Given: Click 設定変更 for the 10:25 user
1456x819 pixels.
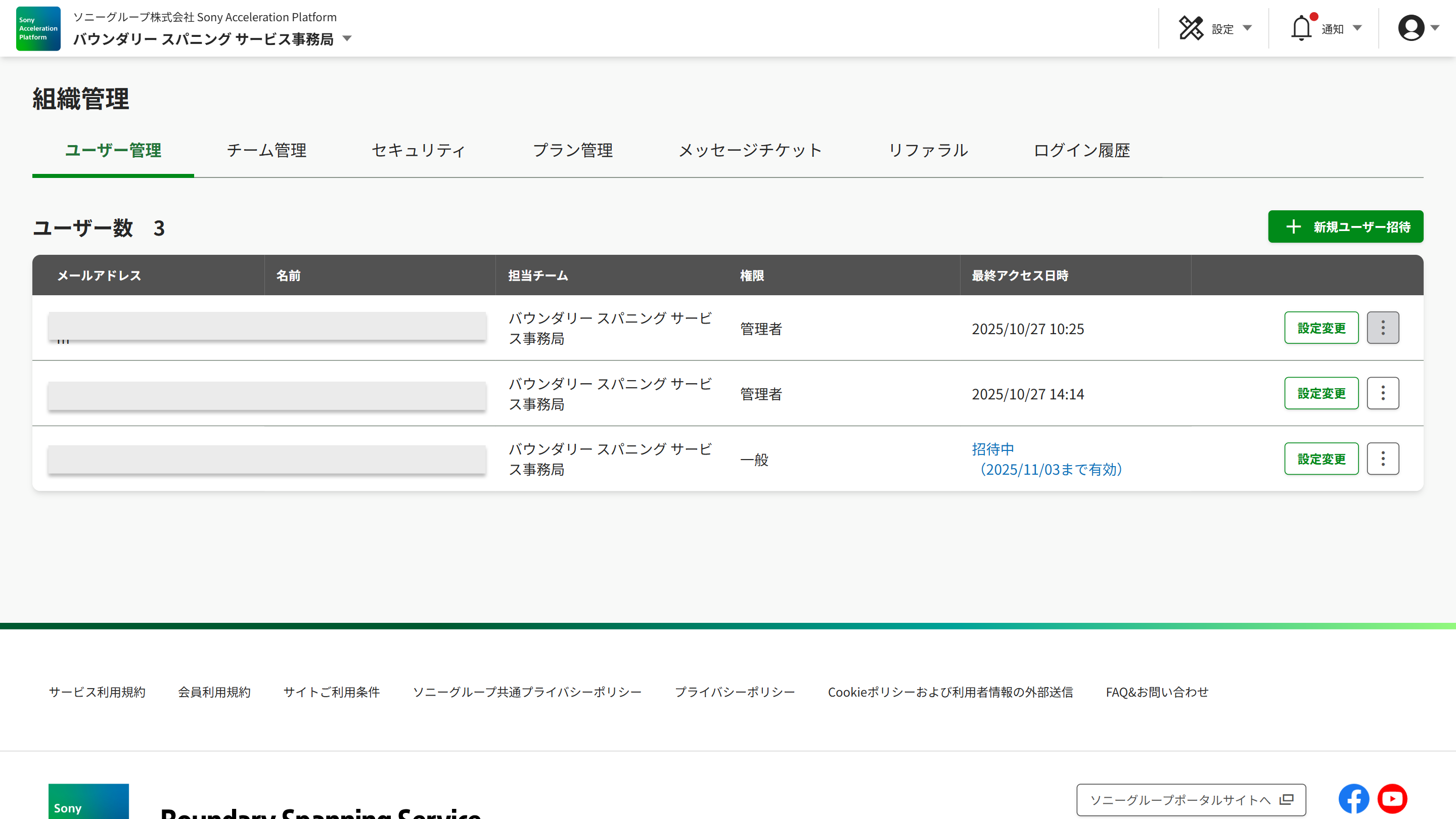Looking at the screenshot, I should 1321,328.
